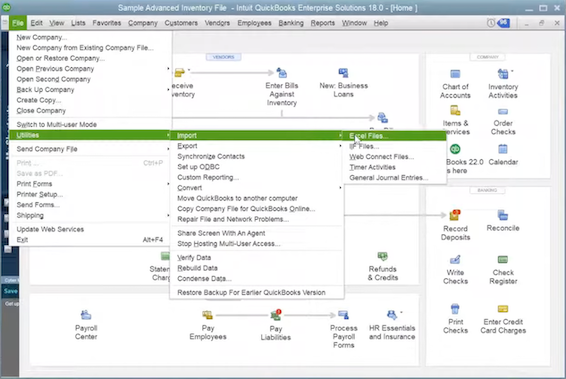
Task: Open the Reconcile icon
Action: [x=502, y=215]
